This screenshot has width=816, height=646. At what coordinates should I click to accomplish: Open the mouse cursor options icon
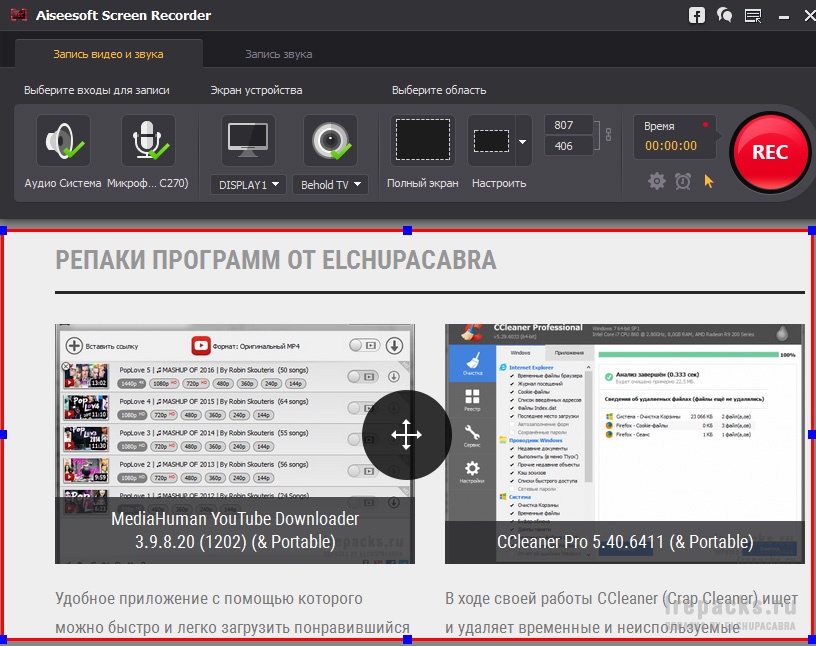[709, 181]
